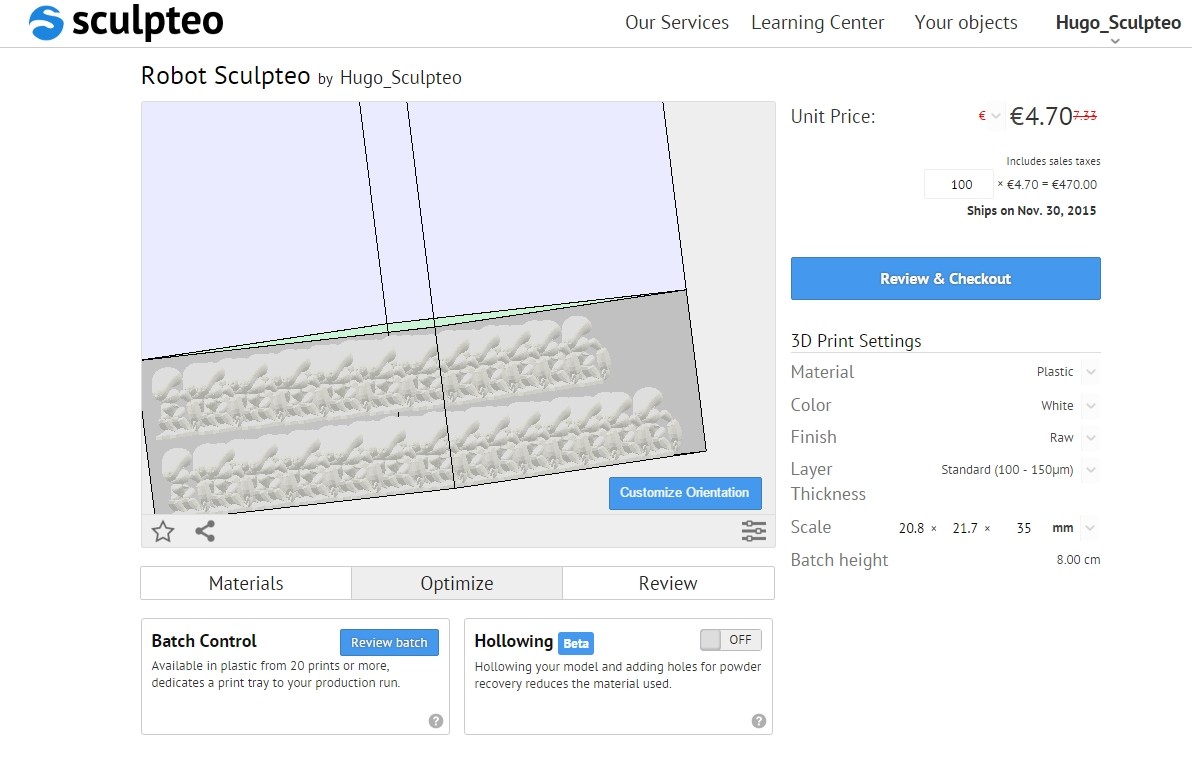The height and width of the screenshot is (757, 1192).
Task: Click the 3D batch preview viewer
Action: [x=458, y=308]
